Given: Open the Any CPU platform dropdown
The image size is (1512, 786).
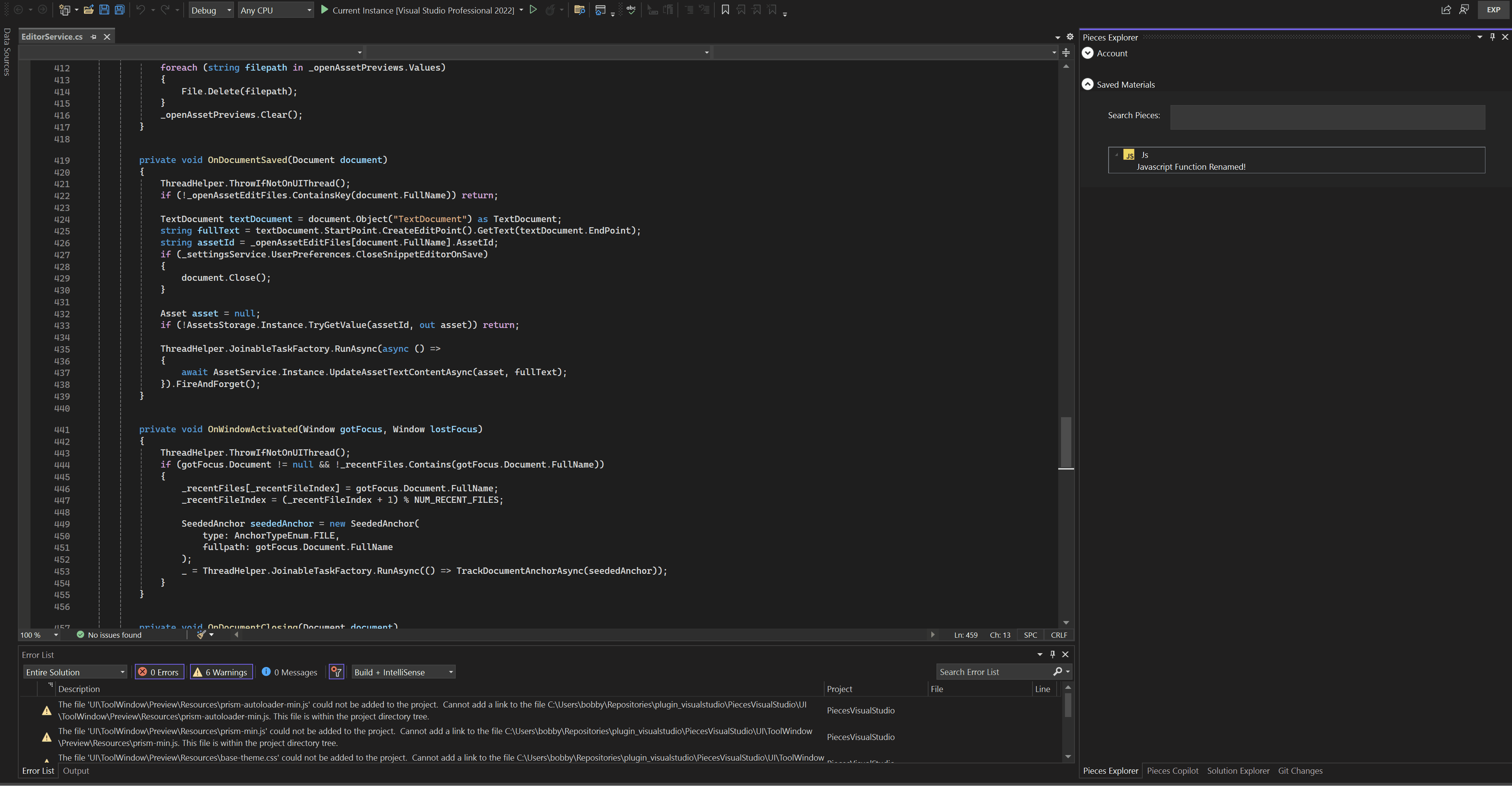Looking at the screenshot, I should (275, 10).
